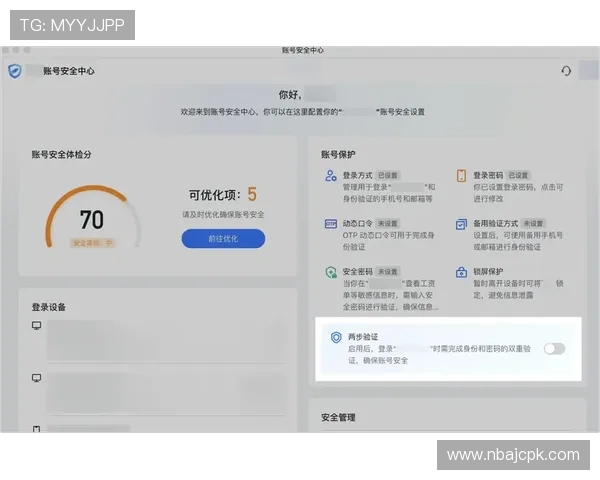Enable the 两步验证 toggle switch
The image size is (600, 480).
(554, 349)
